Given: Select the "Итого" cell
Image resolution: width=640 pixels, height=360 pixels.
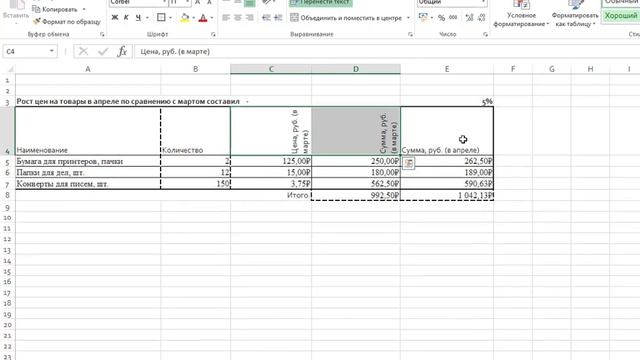Looking at the screenshot, I should pos(271,195).
